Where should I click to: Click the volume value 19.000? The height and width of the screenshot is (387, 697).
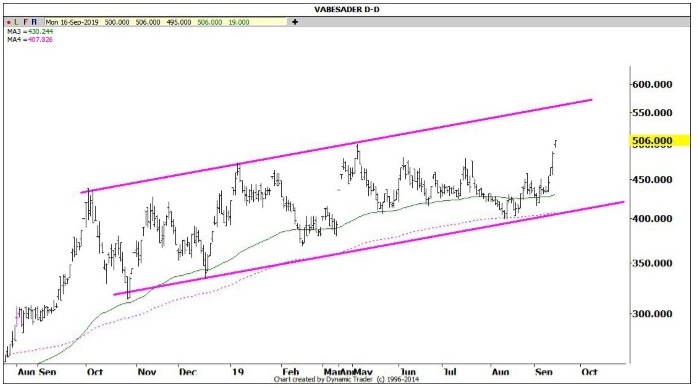pos(239,22)
